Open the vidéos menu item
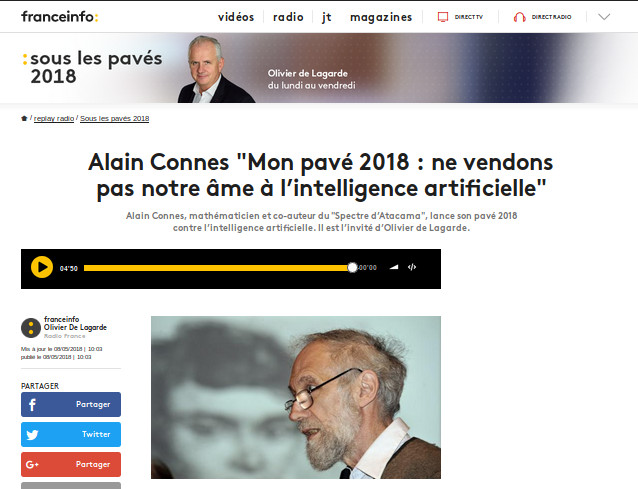This screenshot has width=638, height=489. (x=236, y=17)
